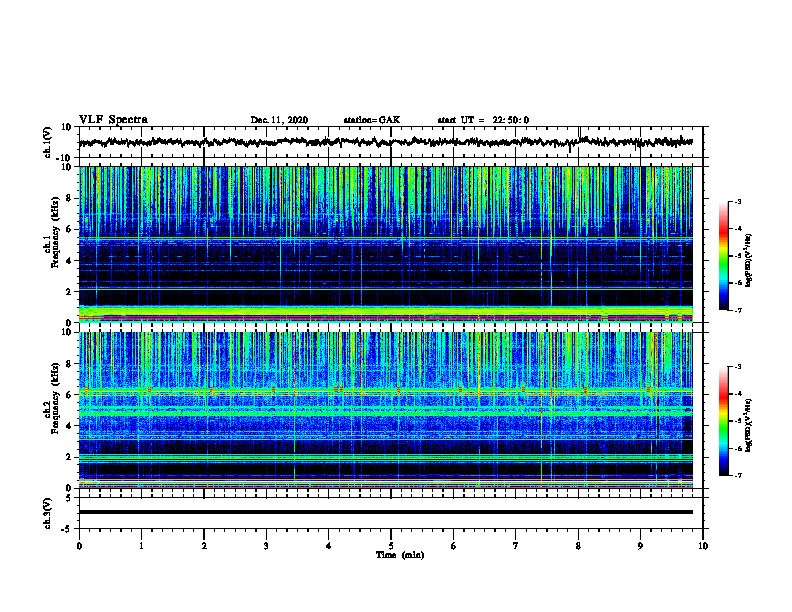
Task: Click time axis tick label "1"
Action: [x=141, y=546]
